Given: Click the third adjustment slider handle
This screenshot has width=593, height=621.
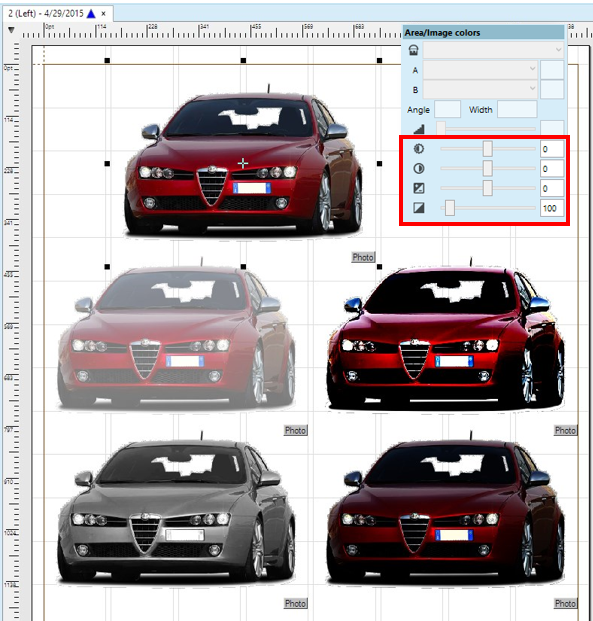Looking at the screenshot, I should coord(488,188).
